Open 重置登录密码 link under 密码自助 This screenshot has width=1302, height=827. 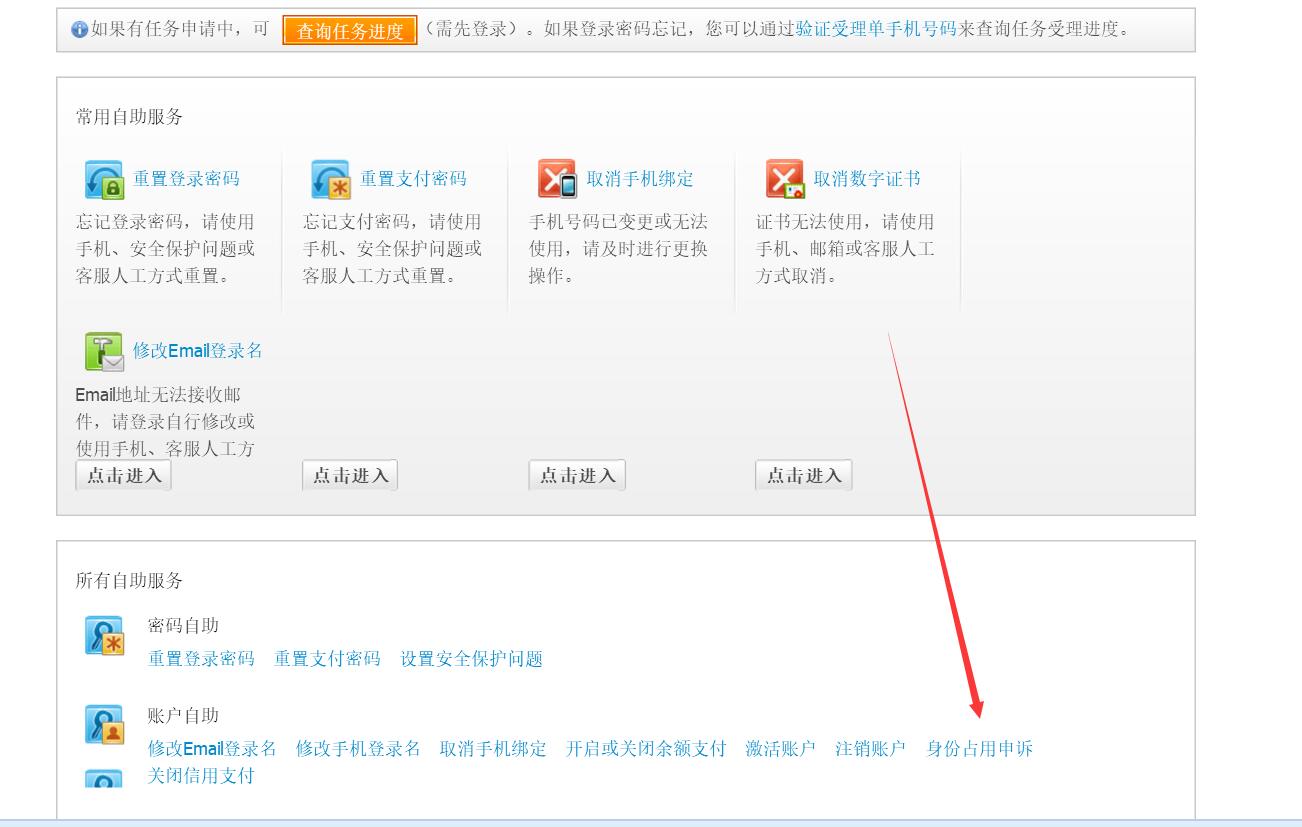pyautogui.click(x=201, y=659)
